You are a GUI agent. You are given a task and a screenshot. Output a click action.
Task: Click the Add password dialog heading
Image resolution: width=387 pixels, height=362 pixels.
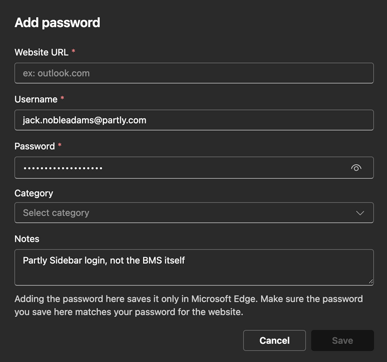(x=57, y=23)
